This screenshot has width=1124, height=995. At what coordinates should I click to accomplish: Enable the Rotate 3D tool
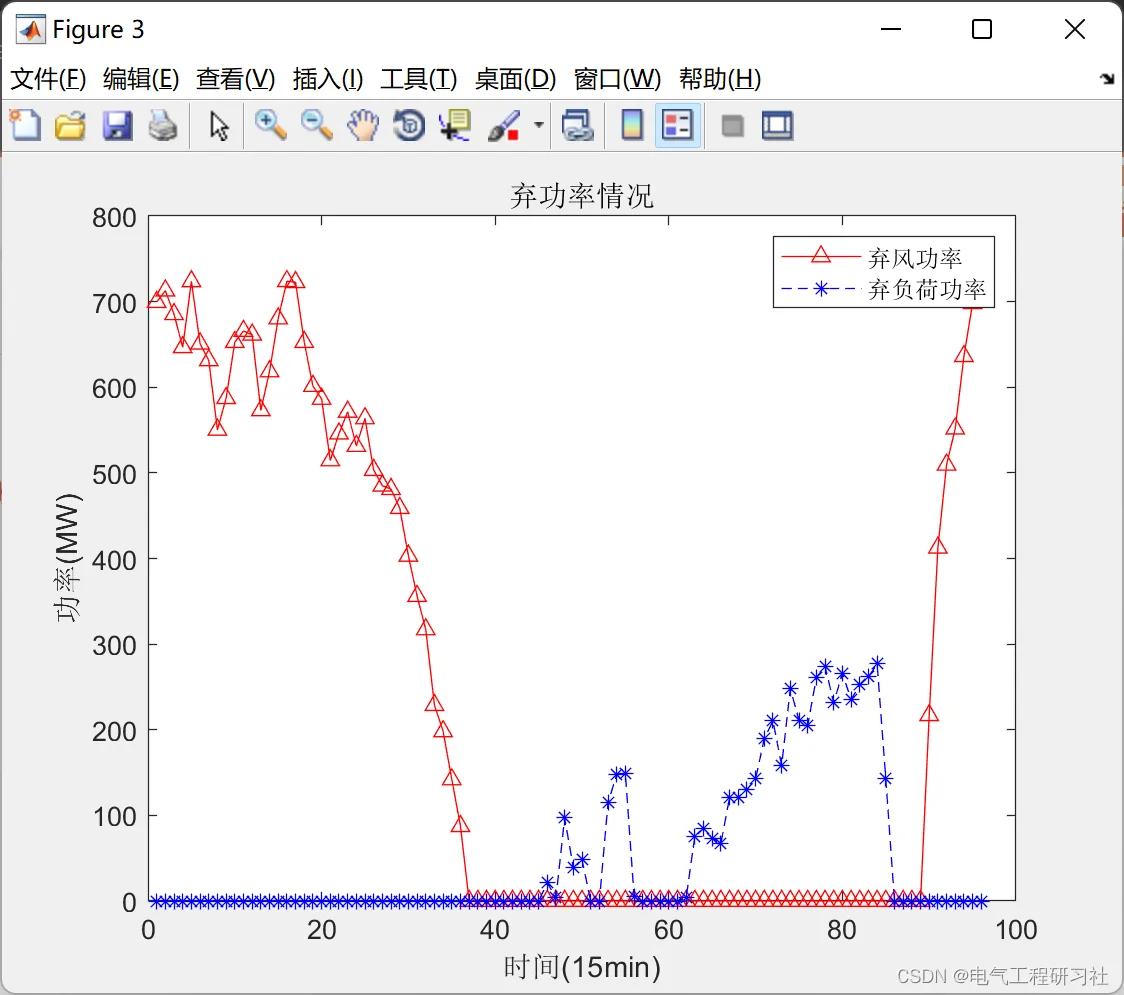pos(409,125)
